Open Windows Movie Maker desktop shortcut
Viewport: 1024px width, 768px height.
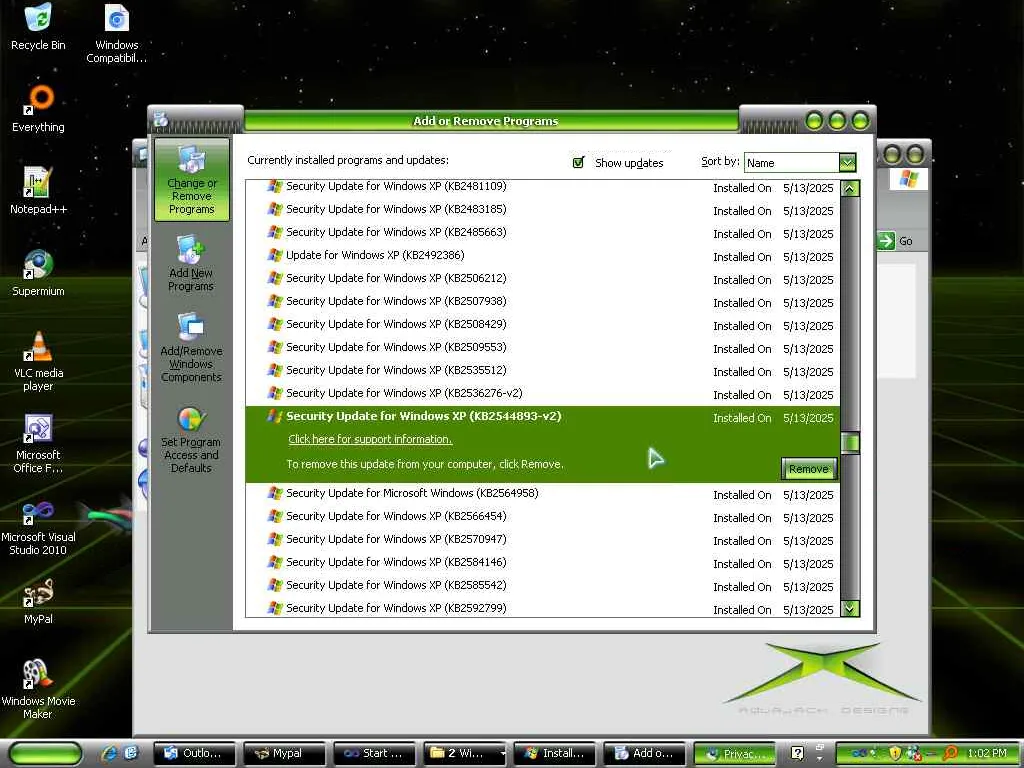tap(38, 688)
